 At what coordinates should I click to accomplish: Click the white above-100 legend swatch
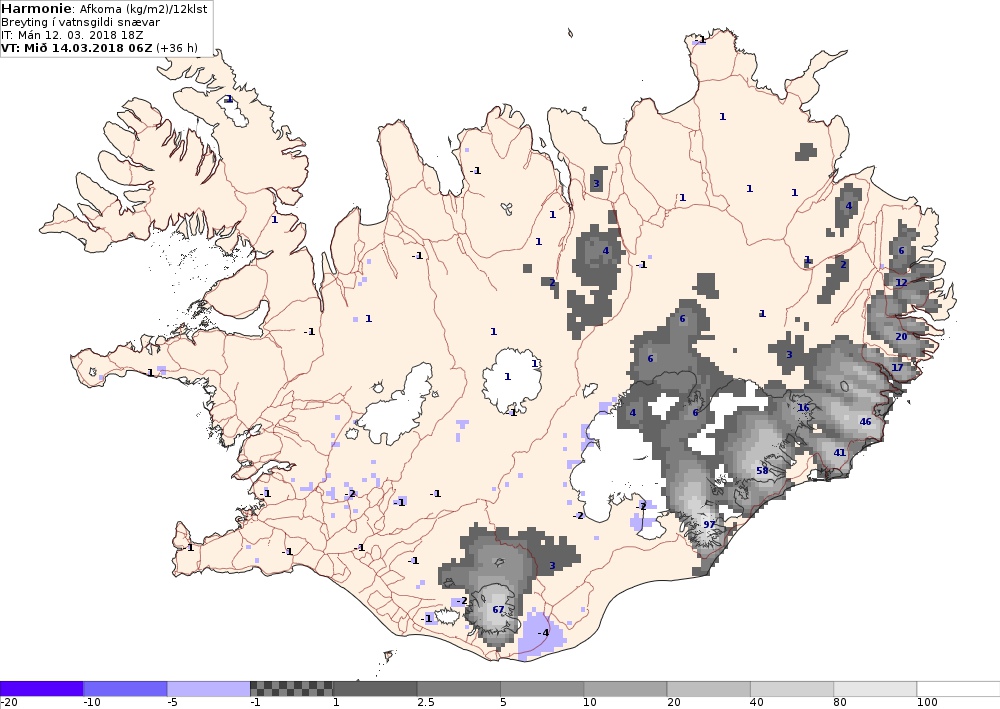(x=959, y=689)
